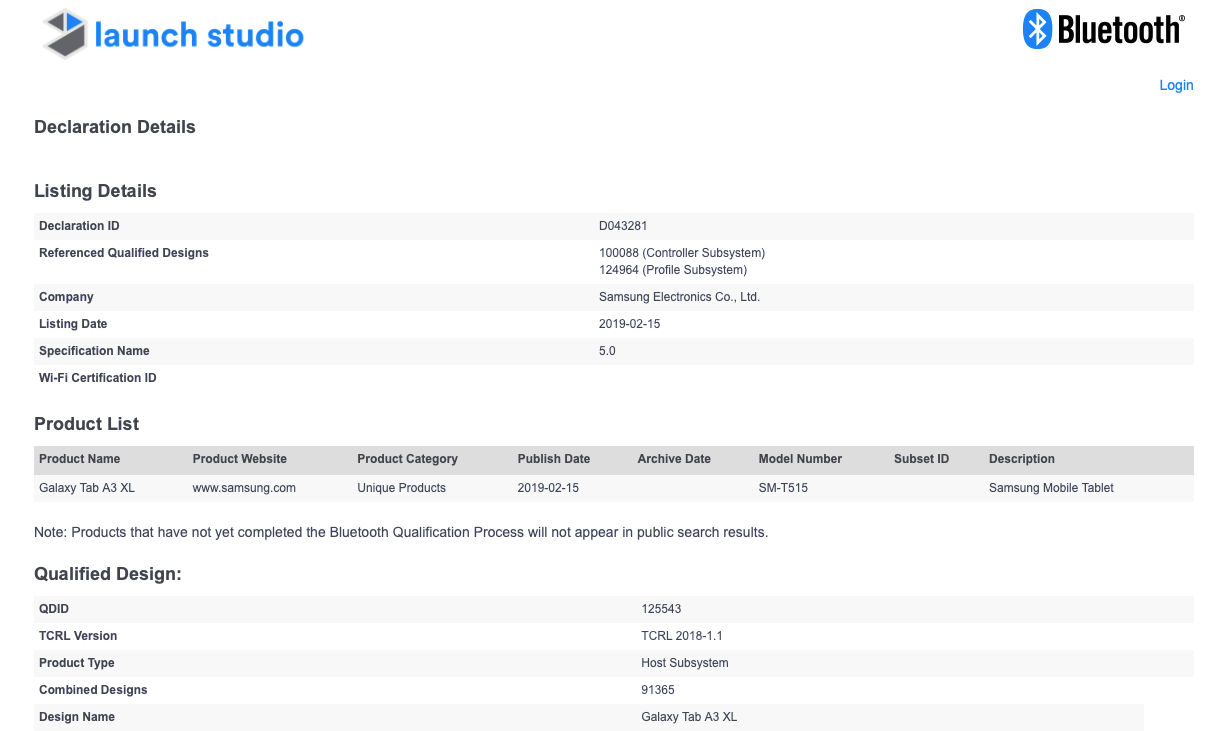Select Galaxy Tab A3 XL in Product List
This screenshot has width=1215, height=731.
point(87,488)
